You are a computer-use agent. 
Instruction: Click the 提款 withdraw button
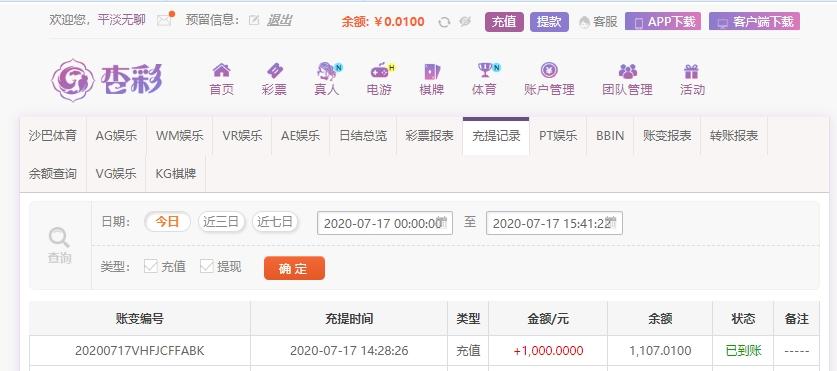549,22
